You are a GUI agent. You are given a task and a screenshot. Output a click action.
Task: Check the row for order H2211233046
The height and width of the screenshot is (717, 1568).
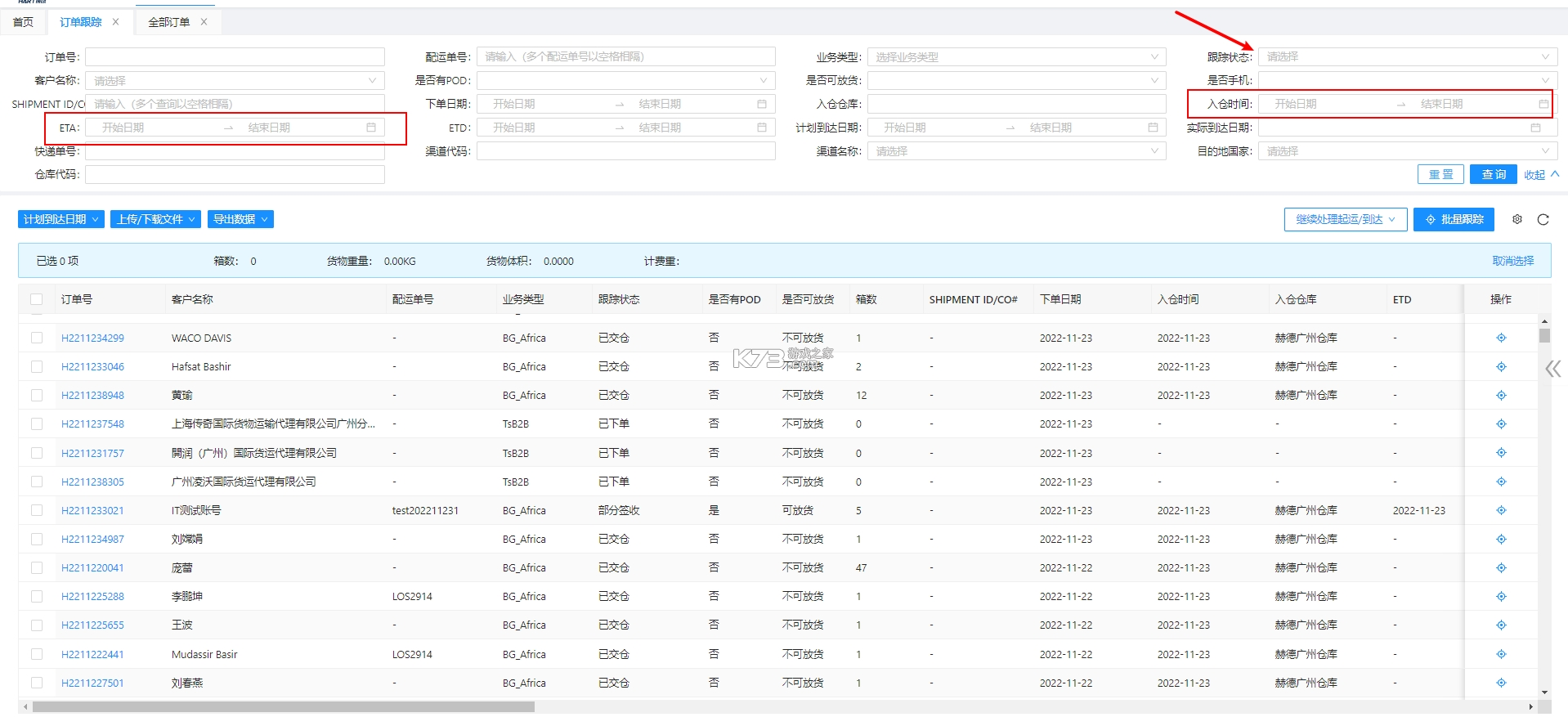[37, 366]
